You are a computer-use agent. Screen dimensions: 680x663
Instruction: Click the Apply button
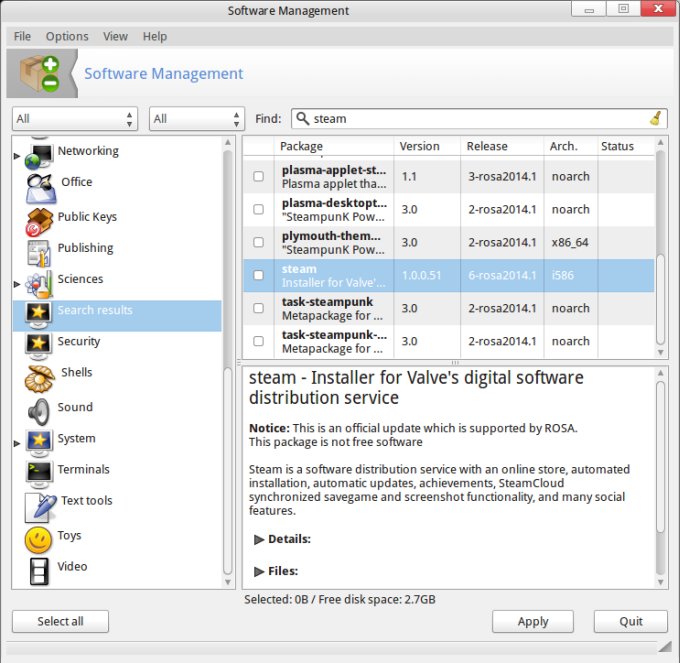[x=533, y=621]
